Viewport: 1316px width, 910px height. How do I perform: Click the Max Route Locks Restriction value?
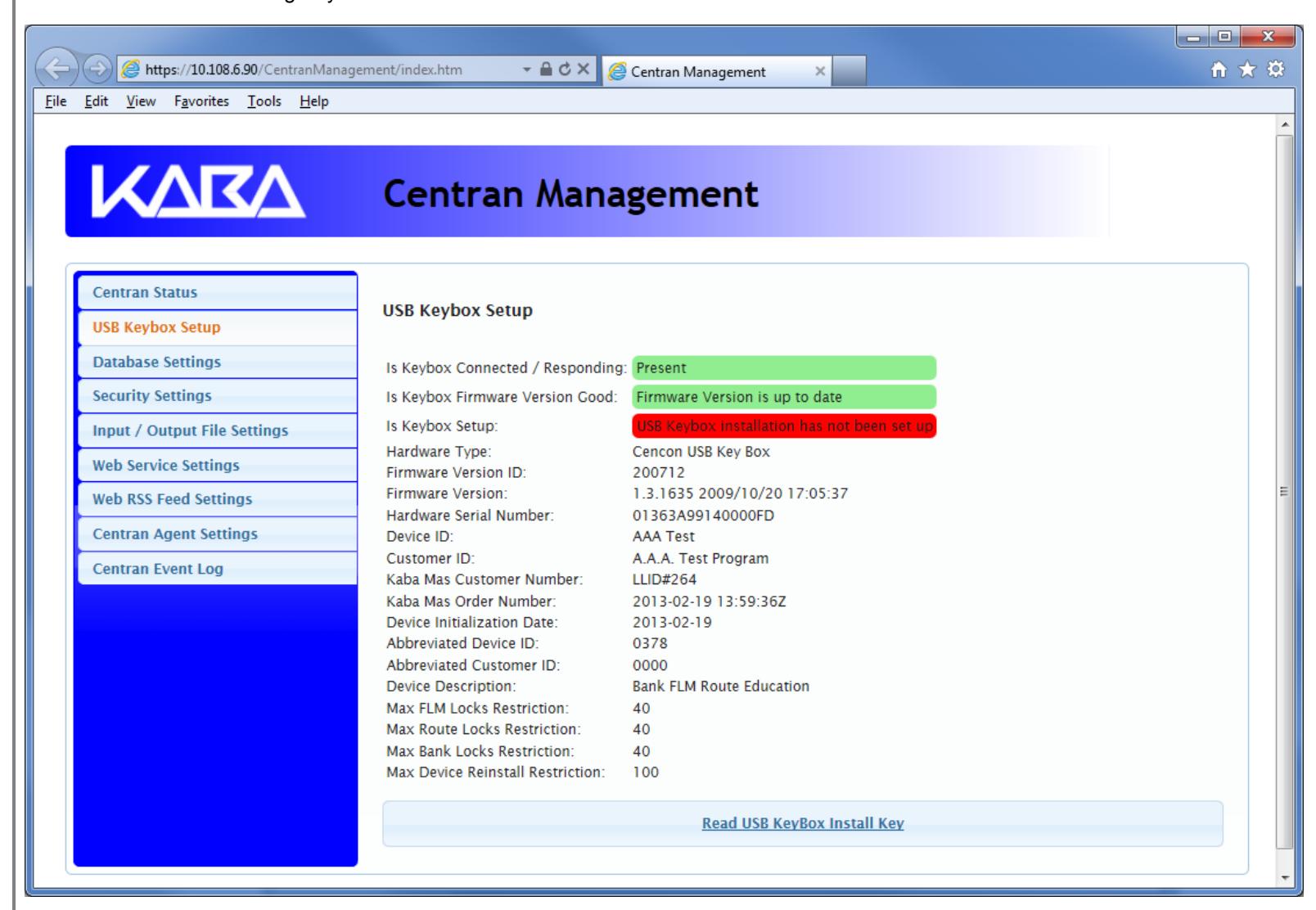coord(642,729)
